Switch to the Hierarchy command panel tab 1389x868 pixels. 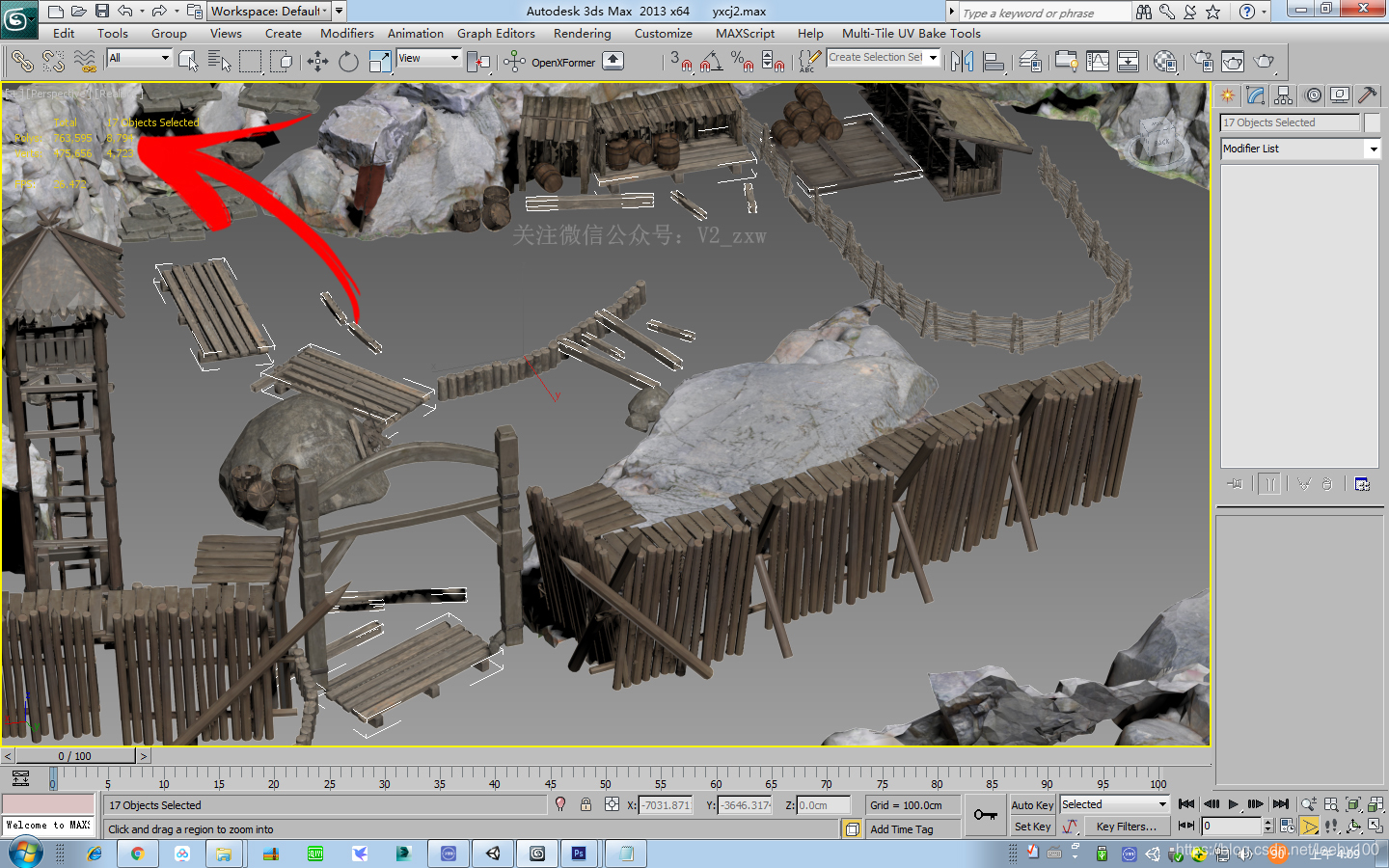(x=1283, y=95)
